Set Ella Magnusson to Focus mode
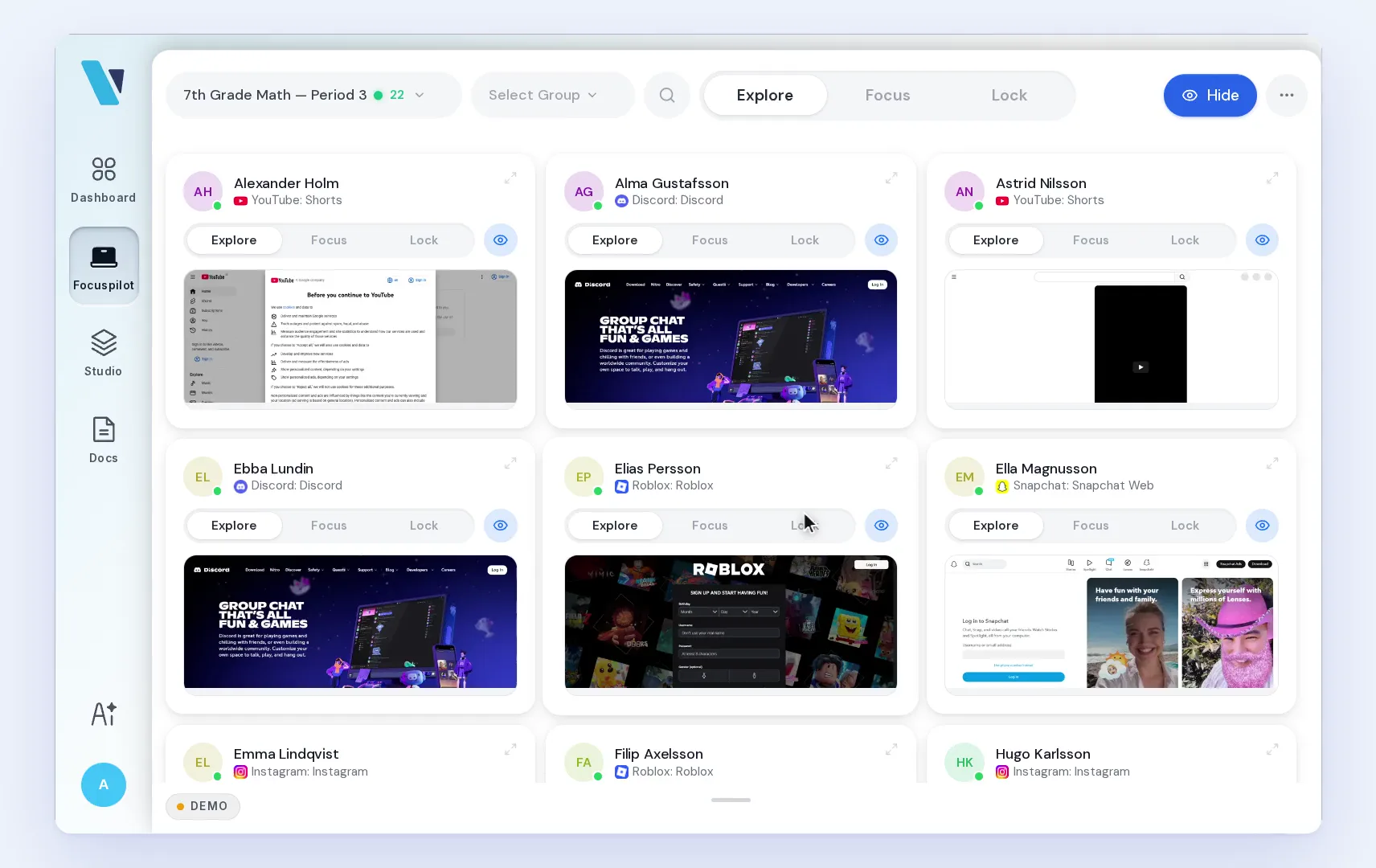The image size is (1376, 868). coord(1091,526)
